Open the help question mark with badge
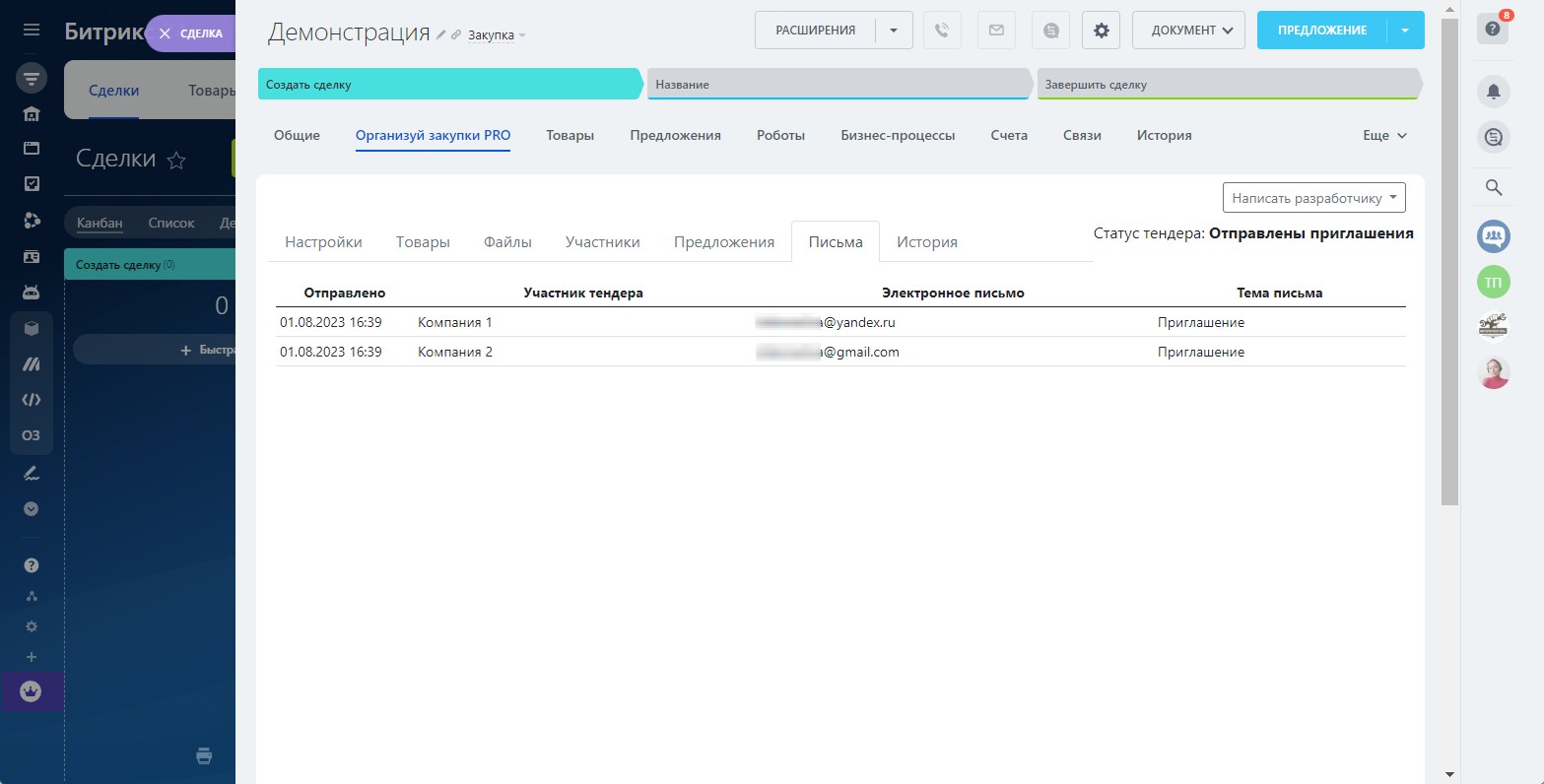 coord(1493,30)
